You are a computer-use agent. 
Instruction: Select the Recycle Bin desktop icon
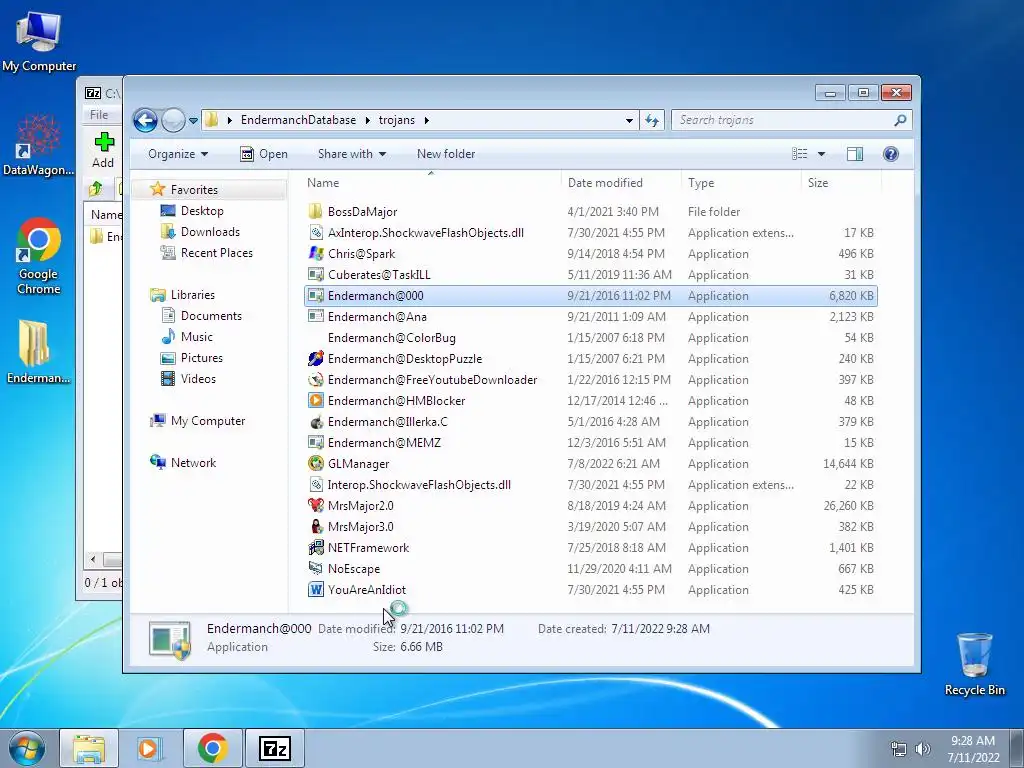pyautogui.click(x=974, y=664)
